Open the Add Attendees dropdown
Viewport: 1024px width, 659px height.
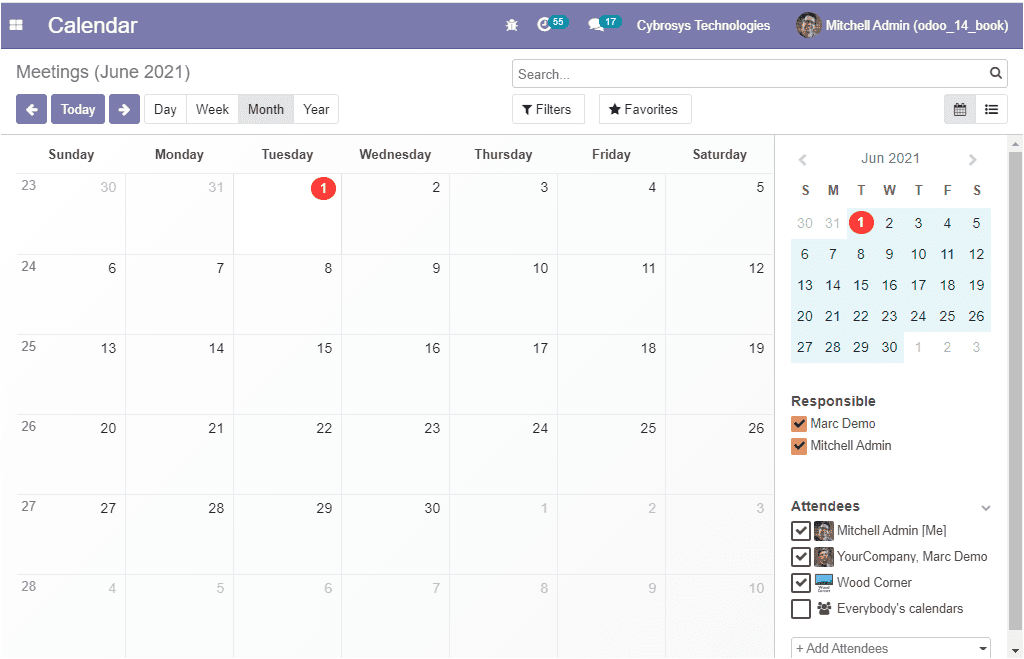coord(889,648)
